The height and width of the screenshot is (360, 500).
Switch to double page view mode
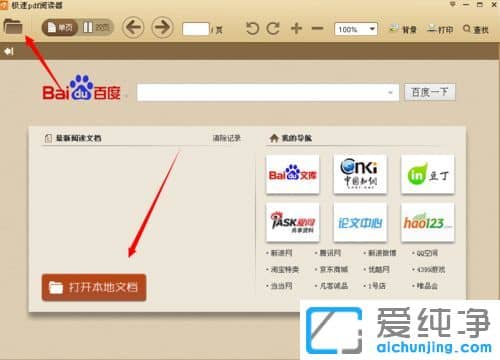(96, 27)
